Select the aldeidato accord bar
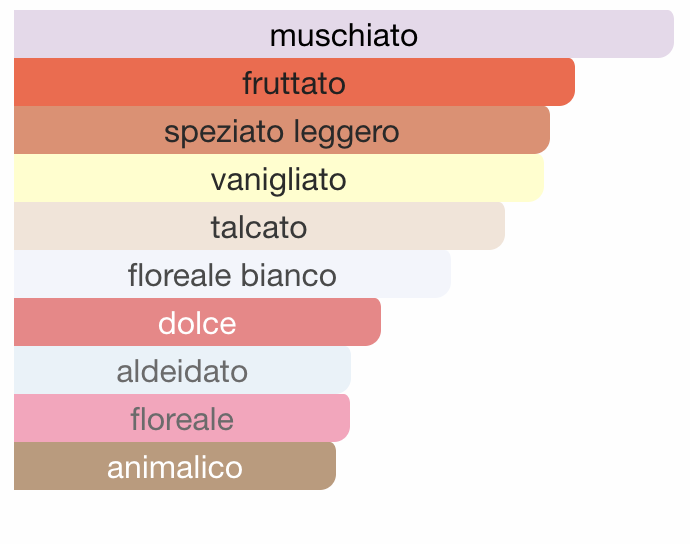This screenshot has width=690, height=544. (182, 370)
